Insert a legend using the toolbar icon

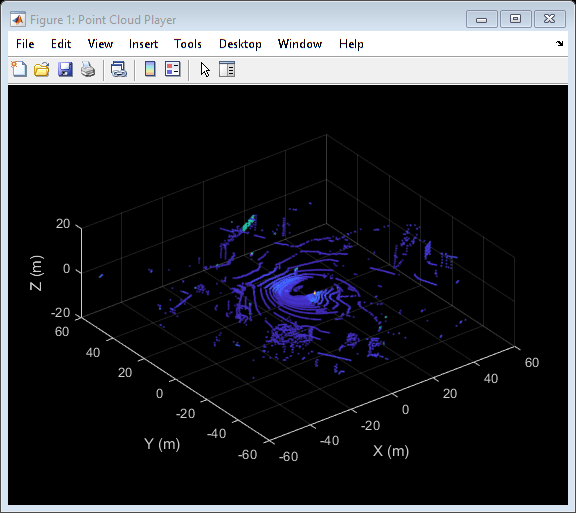(x=173, y=69)
